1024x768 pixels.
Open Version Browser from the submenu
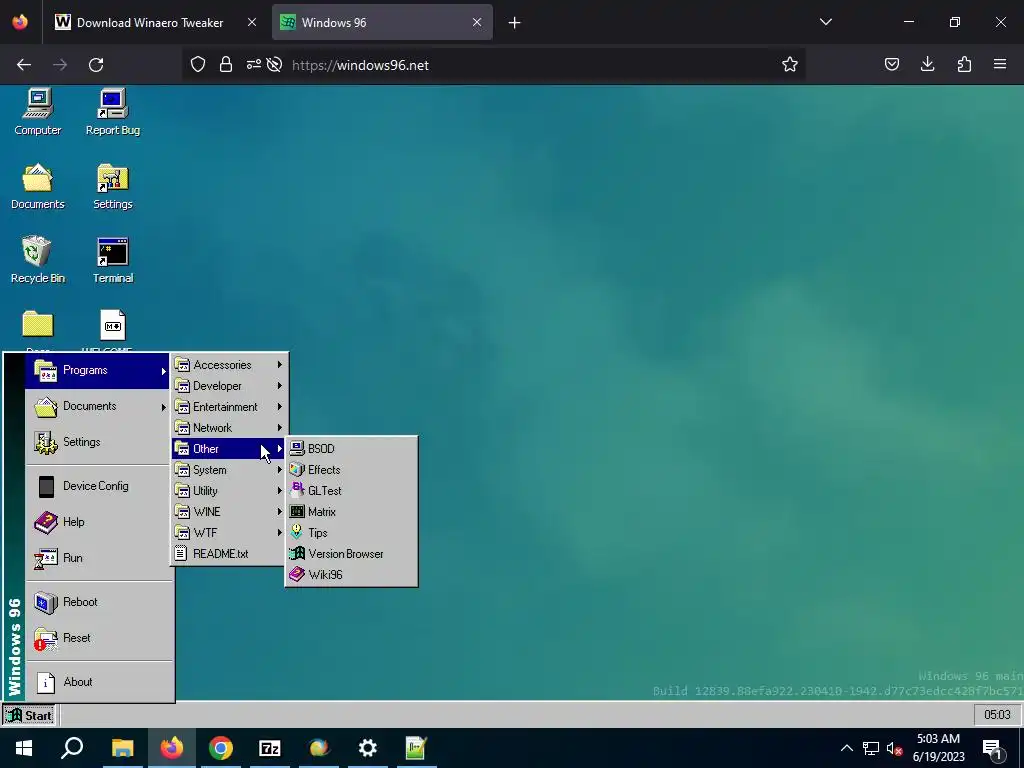pos(351,554)
